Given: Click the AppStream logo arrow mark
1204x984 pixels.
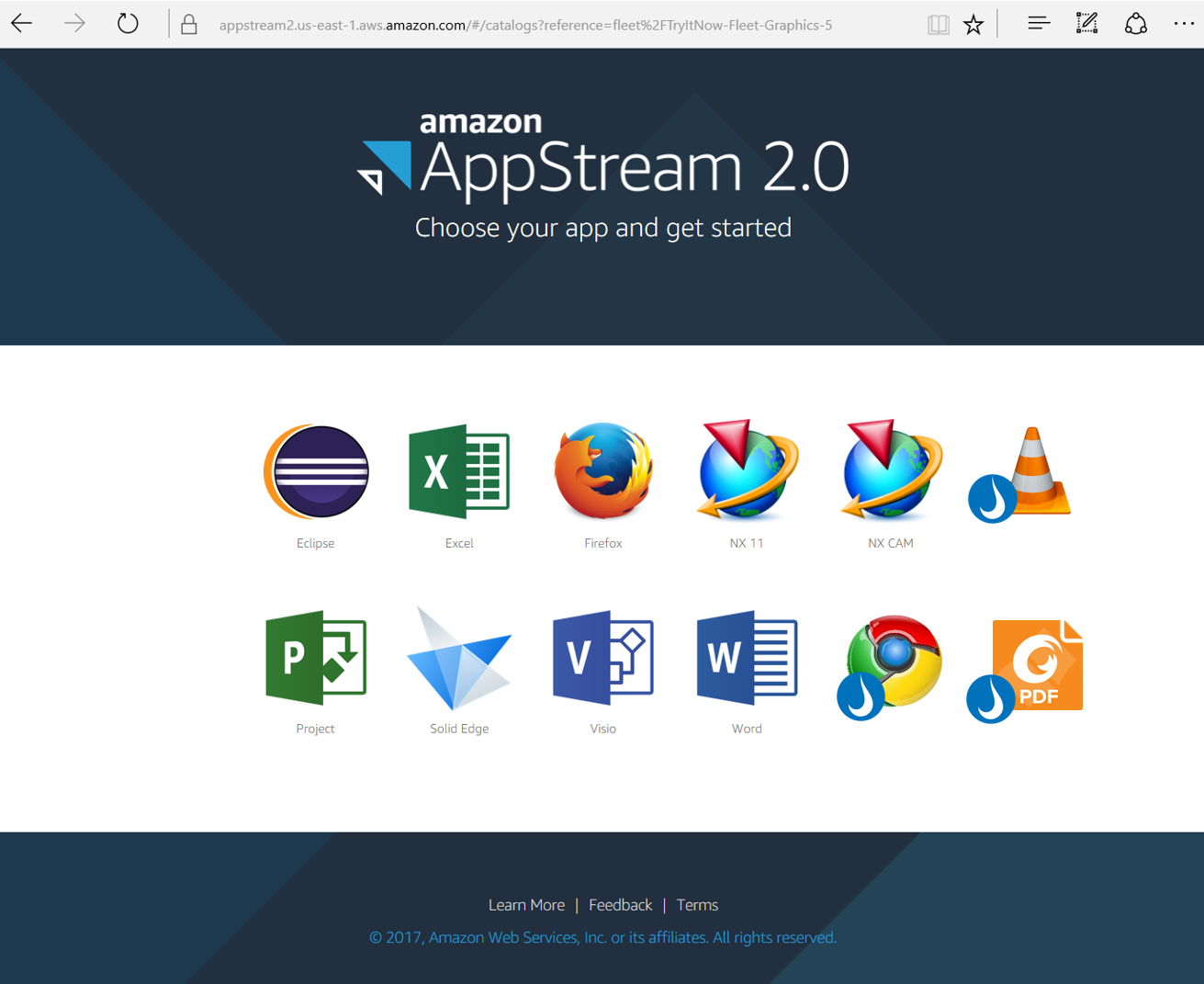Looking at the screenshot, I should tap(385, 167).
